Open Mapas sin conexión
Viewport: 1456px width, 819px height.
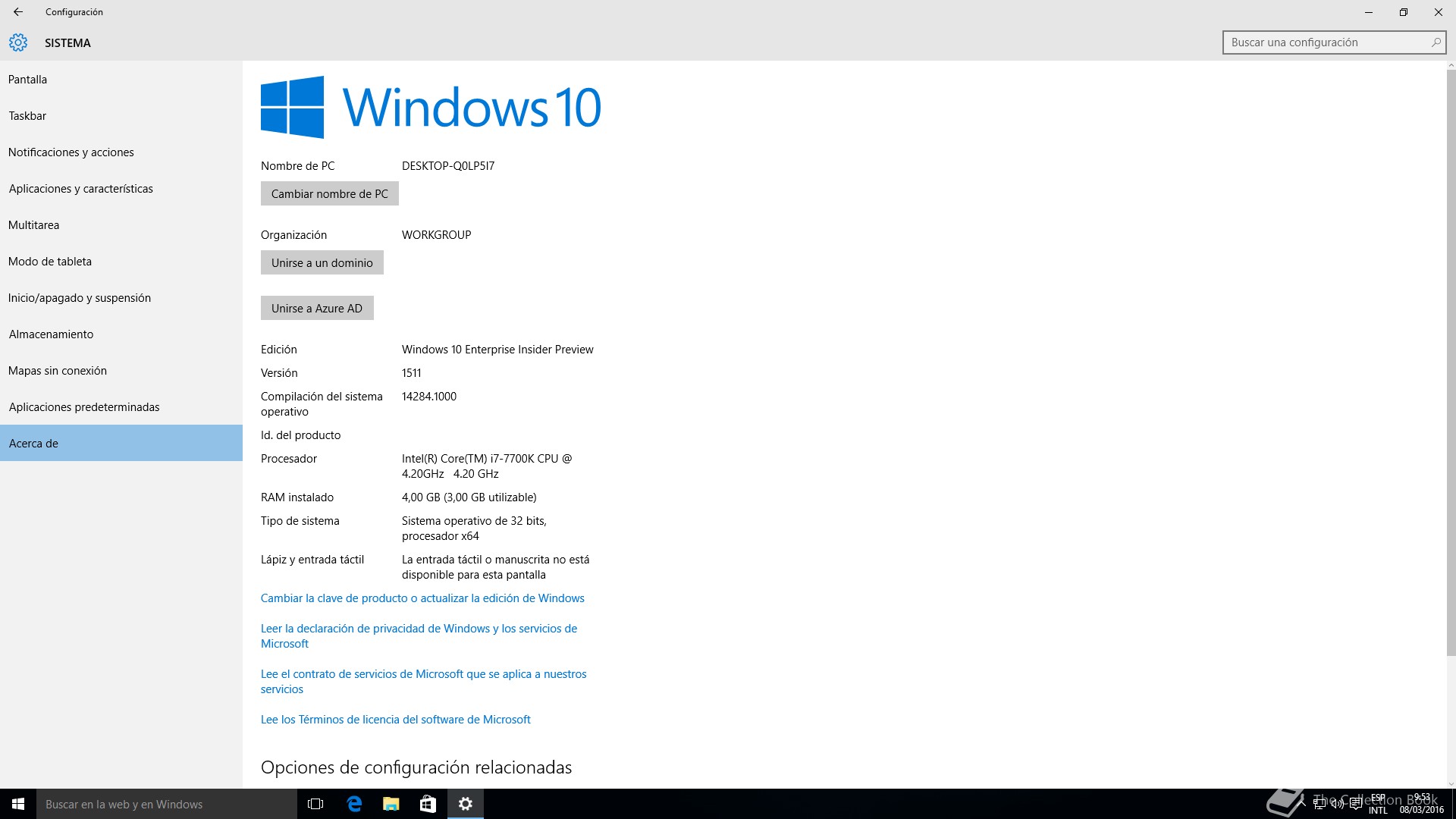pos(121,371)
